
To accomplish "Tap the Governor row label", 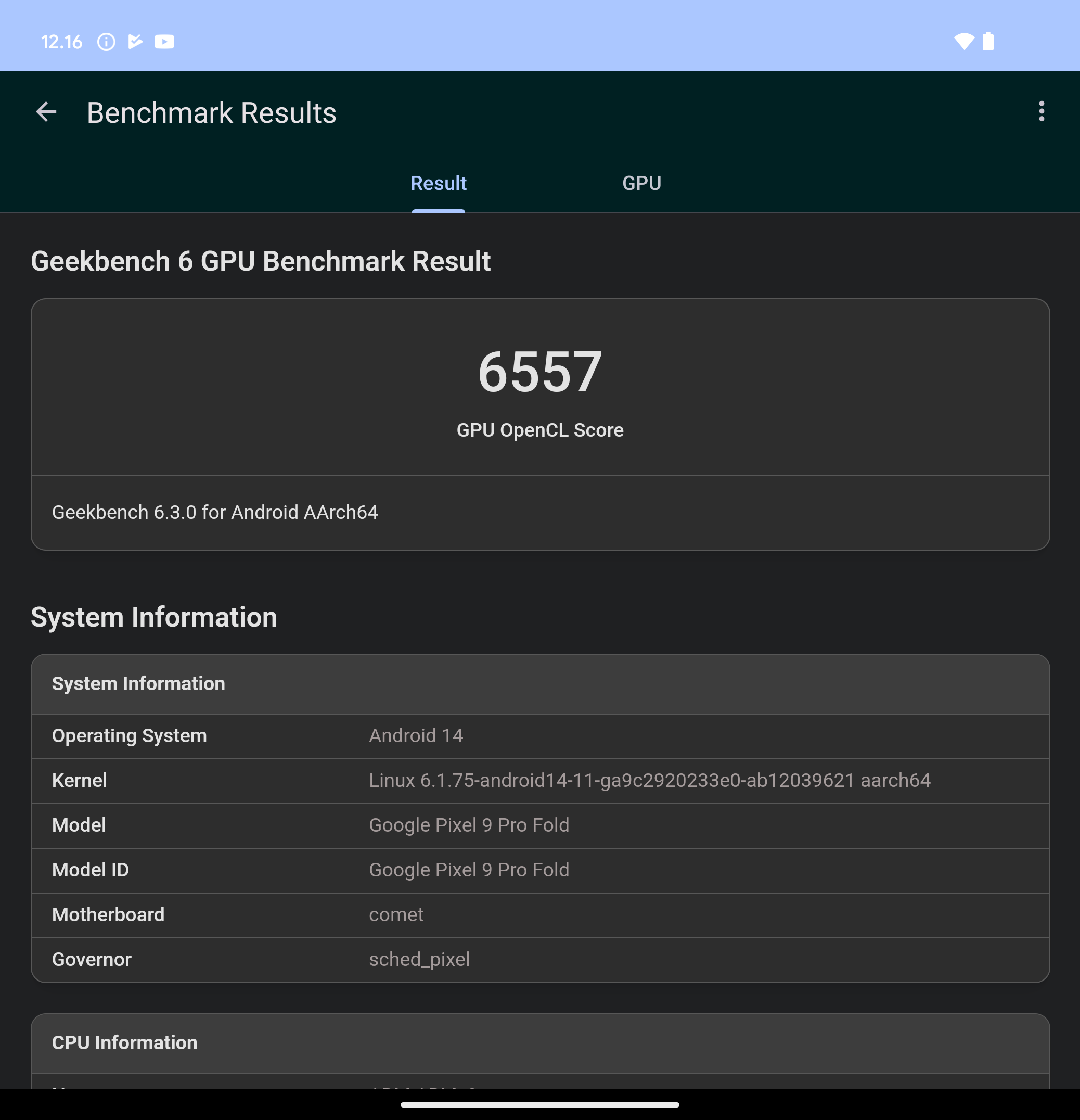I will 92,959.
